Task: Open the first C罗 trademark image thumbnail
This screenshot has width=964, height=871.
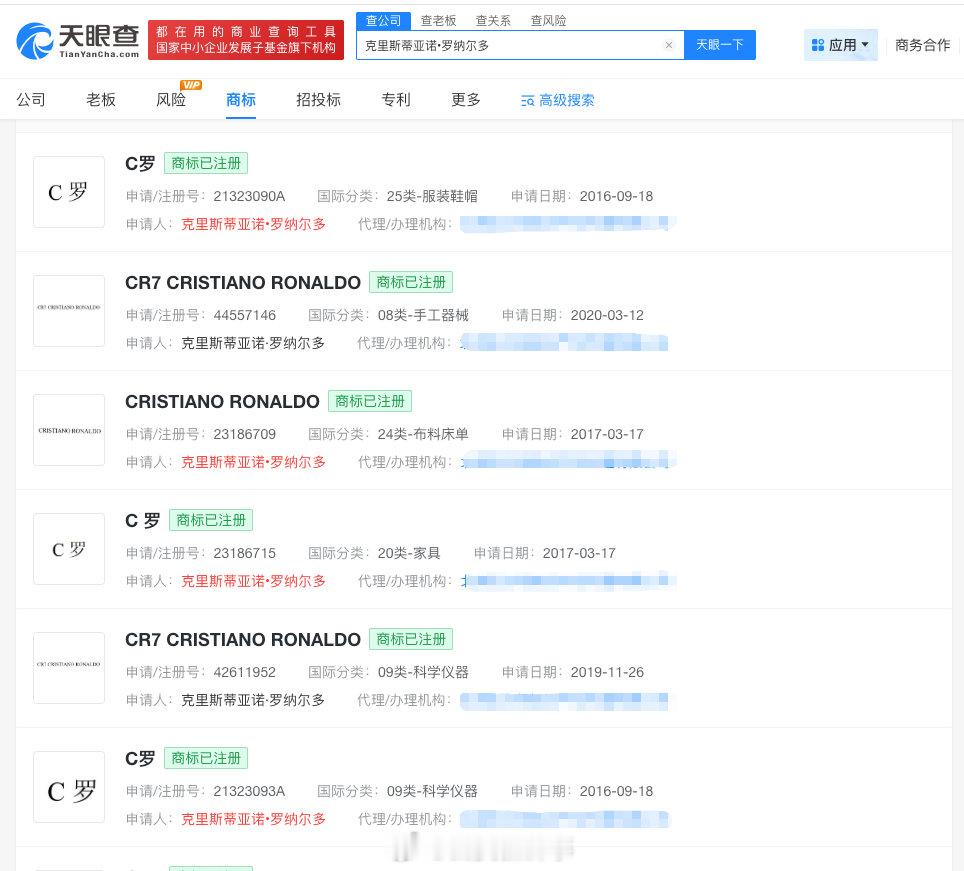Action: click(68, 191)
